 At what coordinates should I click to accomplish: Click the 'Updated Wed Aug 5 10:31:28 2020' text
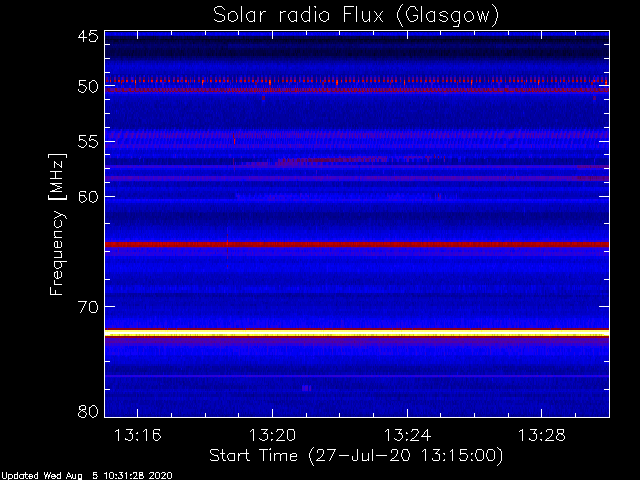87,476
